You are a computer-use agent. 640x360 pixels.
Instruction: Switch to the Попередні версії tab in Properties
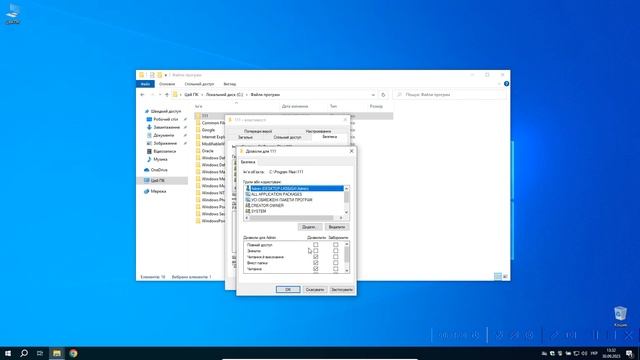click(x=258, y=131)
